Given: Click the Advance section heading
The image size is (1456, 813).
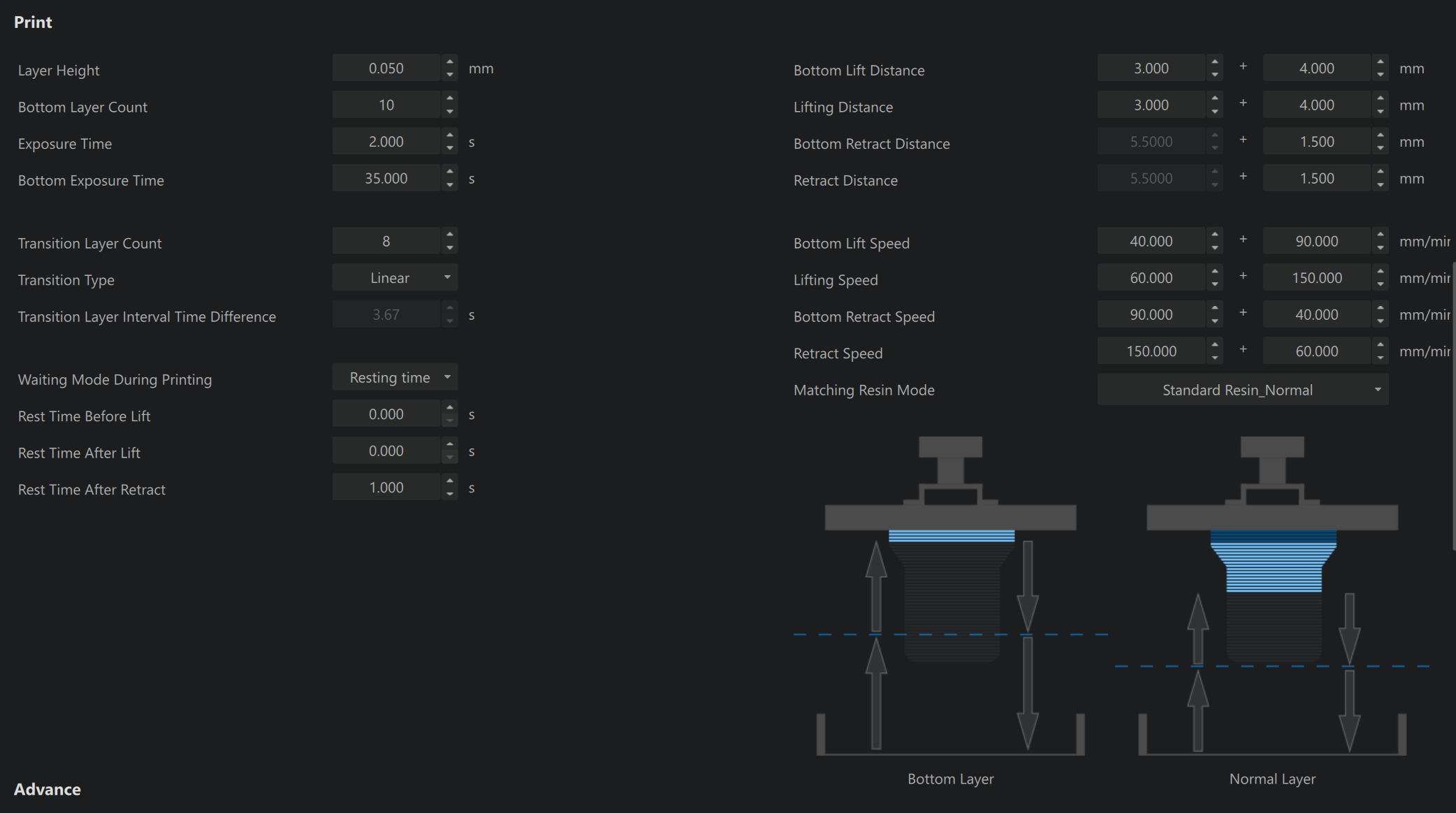Looking at the screenshot, I should point(48,789).
